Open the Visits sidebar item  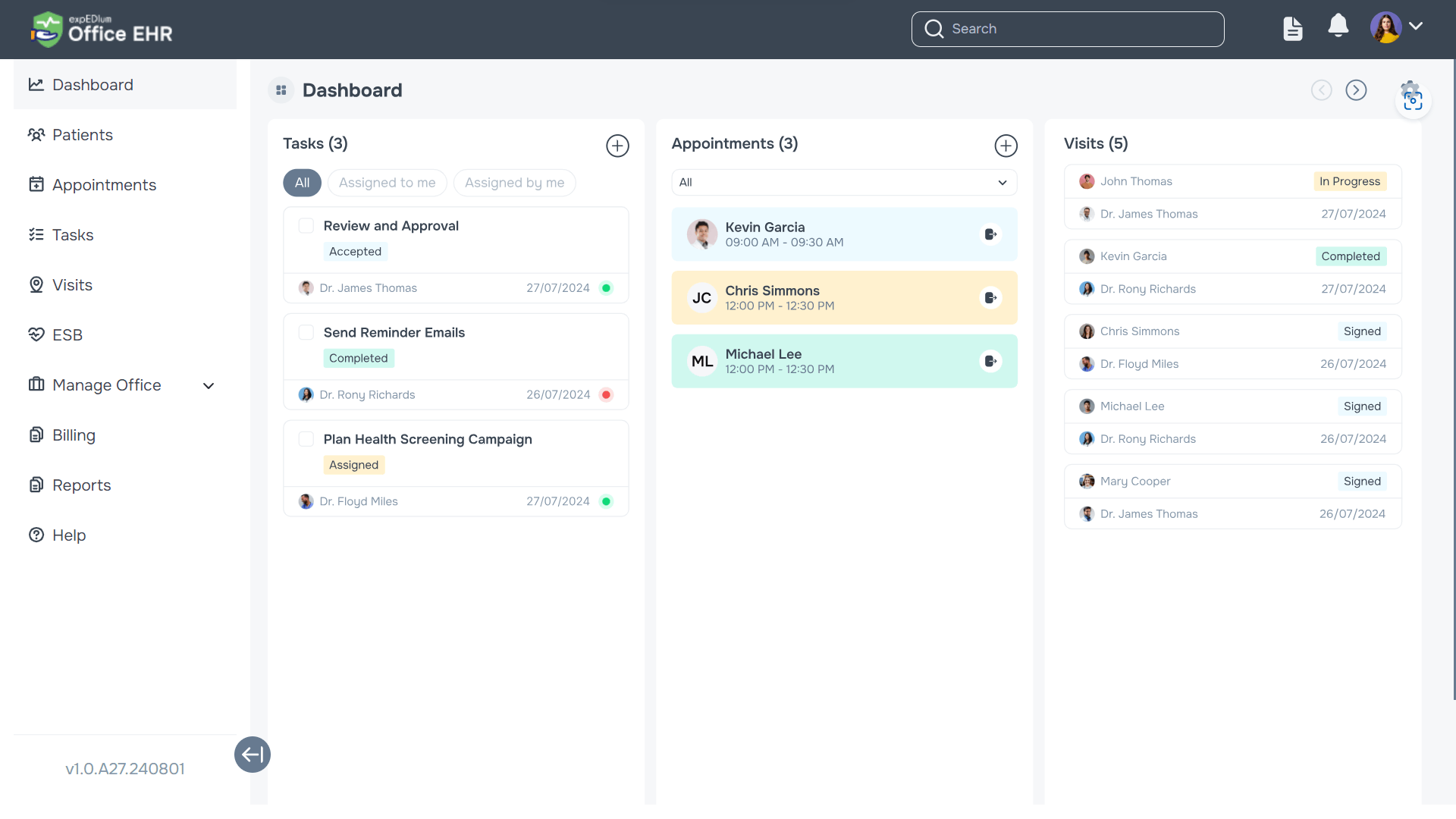click(x=73, y=284)
